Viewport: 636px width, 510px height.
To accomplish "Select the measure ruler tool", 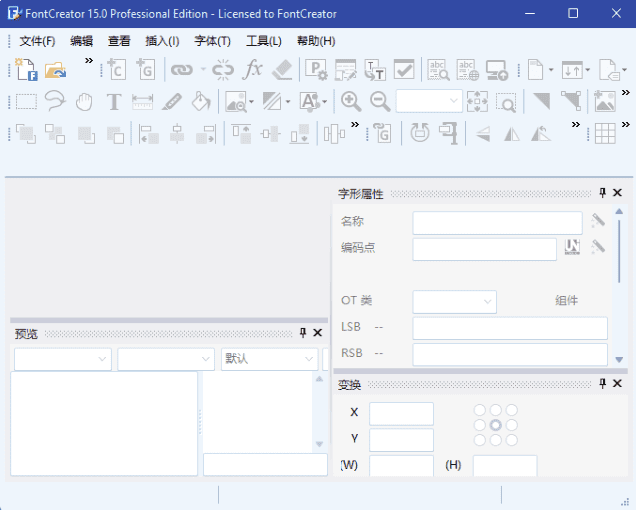I will coord(143,101).
